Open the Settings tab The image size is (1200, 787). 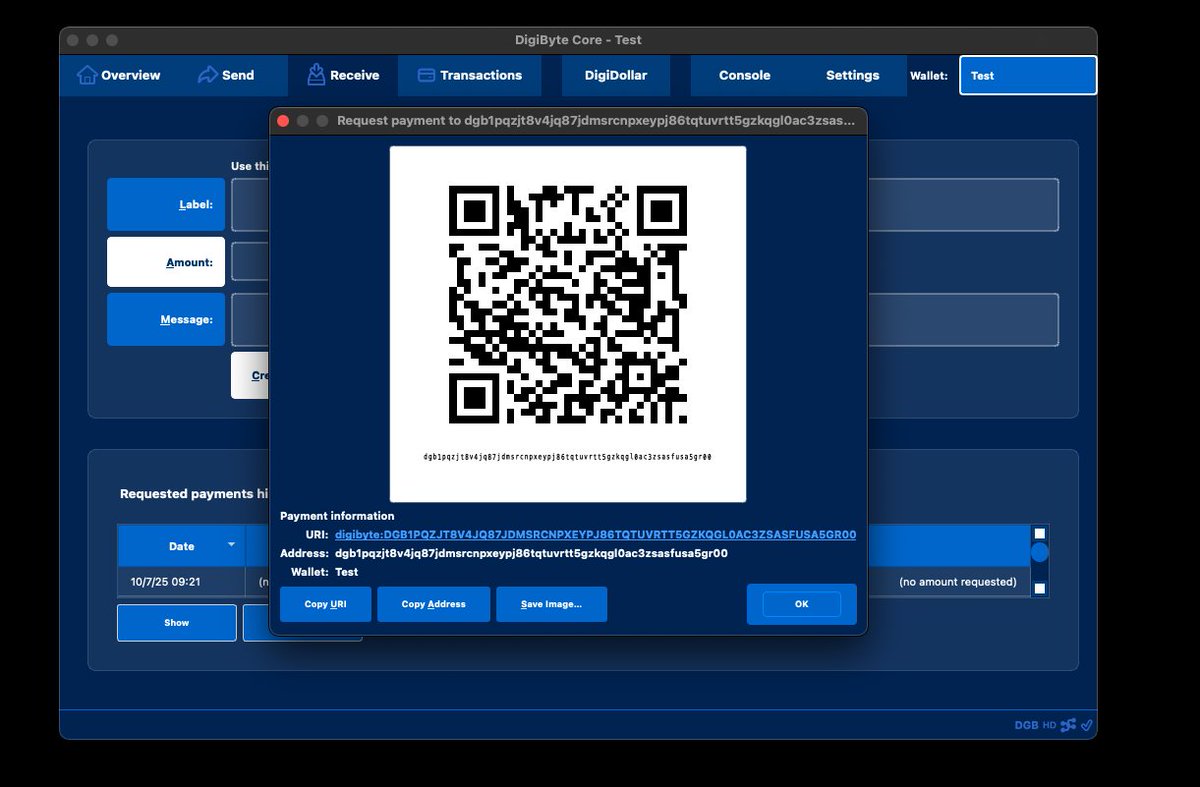(852, 75)
